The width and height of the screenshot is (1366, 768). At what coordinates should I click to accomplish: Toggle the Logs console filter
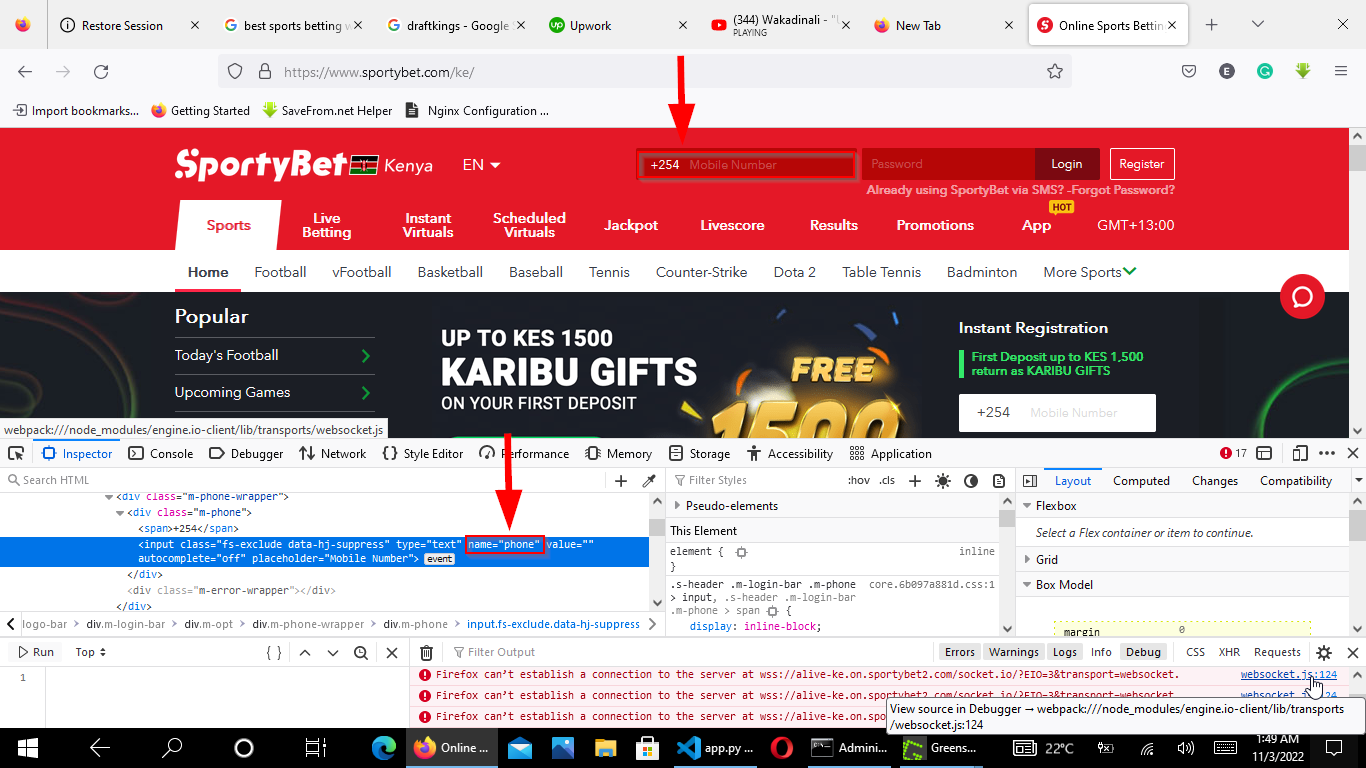pyautogui.click(x=1065, y=652)
